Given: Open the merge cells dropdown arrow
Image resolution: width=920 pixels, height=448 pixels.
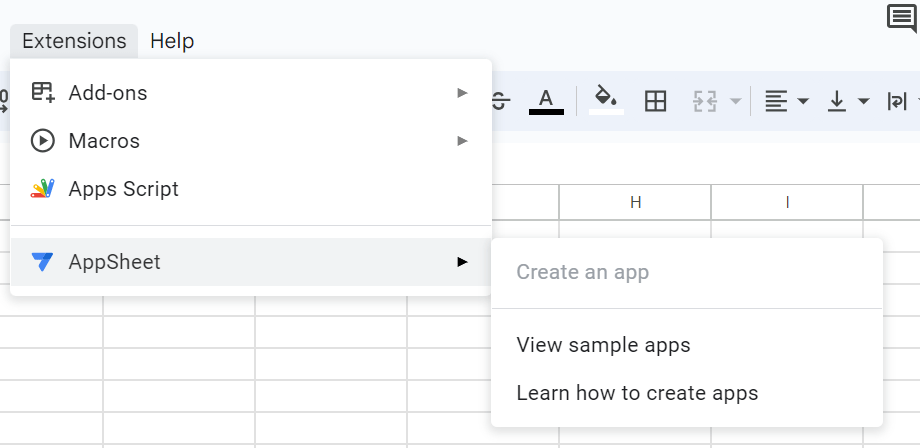Looking at the screenshot, I should (x=735, y=101).
